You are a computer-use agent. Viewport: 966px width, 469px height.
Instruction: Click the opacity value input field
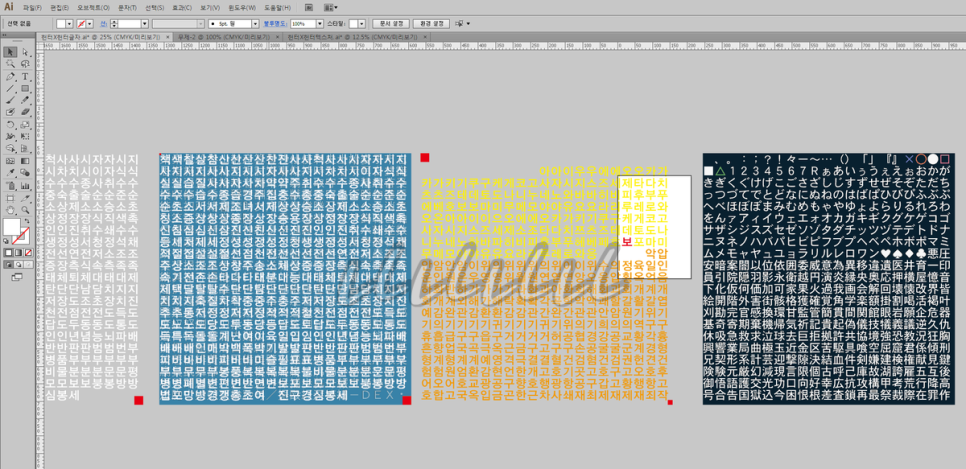(302, 23)
